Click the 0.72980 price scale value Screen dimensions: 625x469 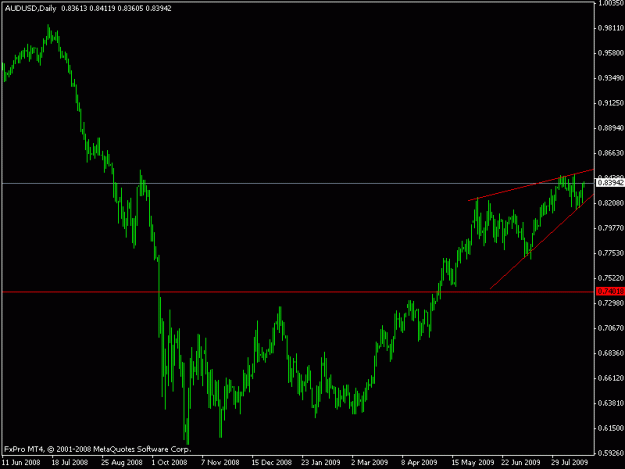611,303
